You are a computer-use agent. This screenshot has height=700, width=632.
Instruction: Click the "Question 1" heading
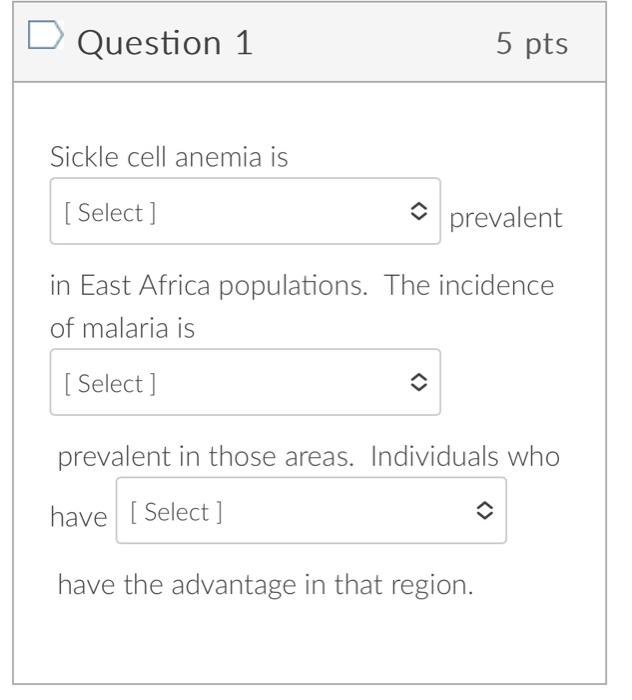click(x=165, y=43)
